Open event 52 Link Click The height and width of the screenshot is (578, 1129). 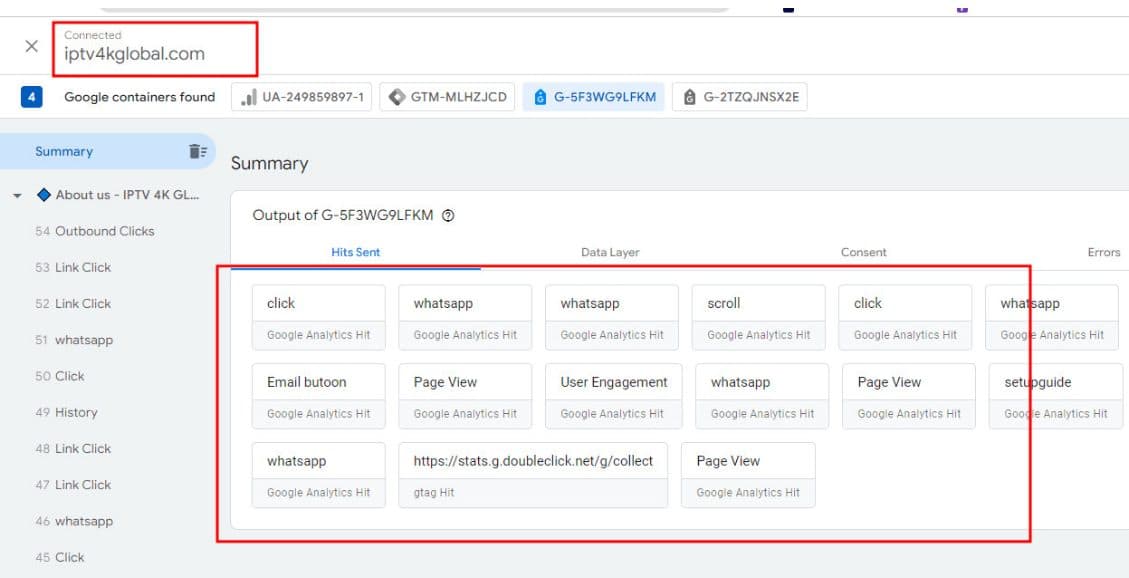(73, 304)
